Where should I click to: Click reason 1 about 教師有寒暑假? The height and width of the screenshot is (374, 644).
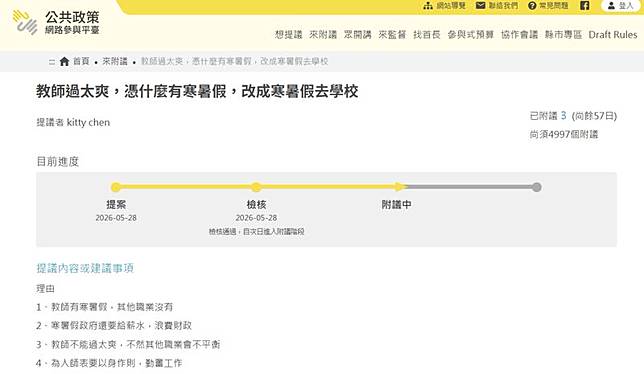(x=104, y=307)
